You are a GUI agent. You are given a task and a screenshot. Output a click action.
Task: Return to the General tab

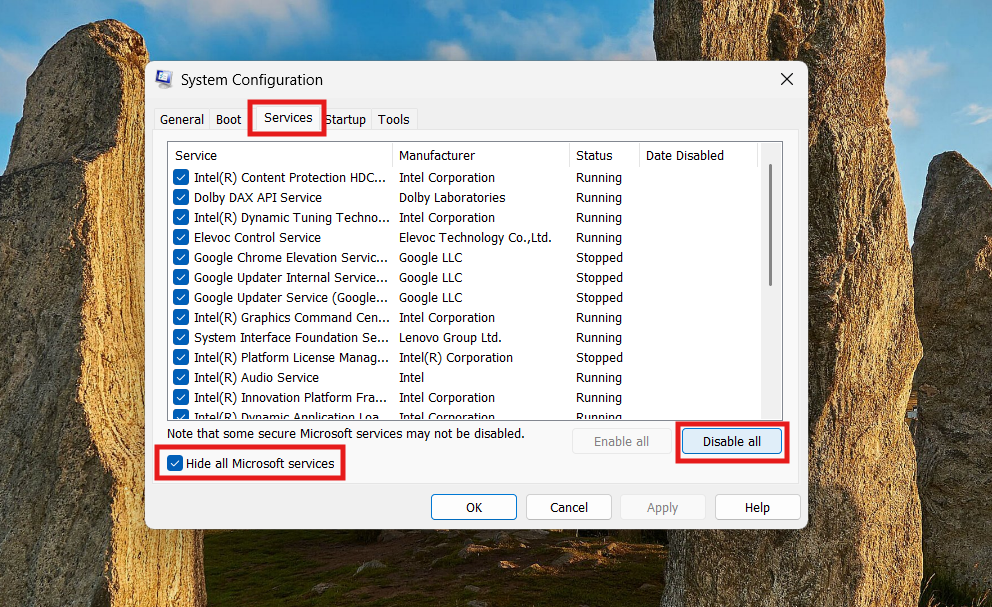181,118
